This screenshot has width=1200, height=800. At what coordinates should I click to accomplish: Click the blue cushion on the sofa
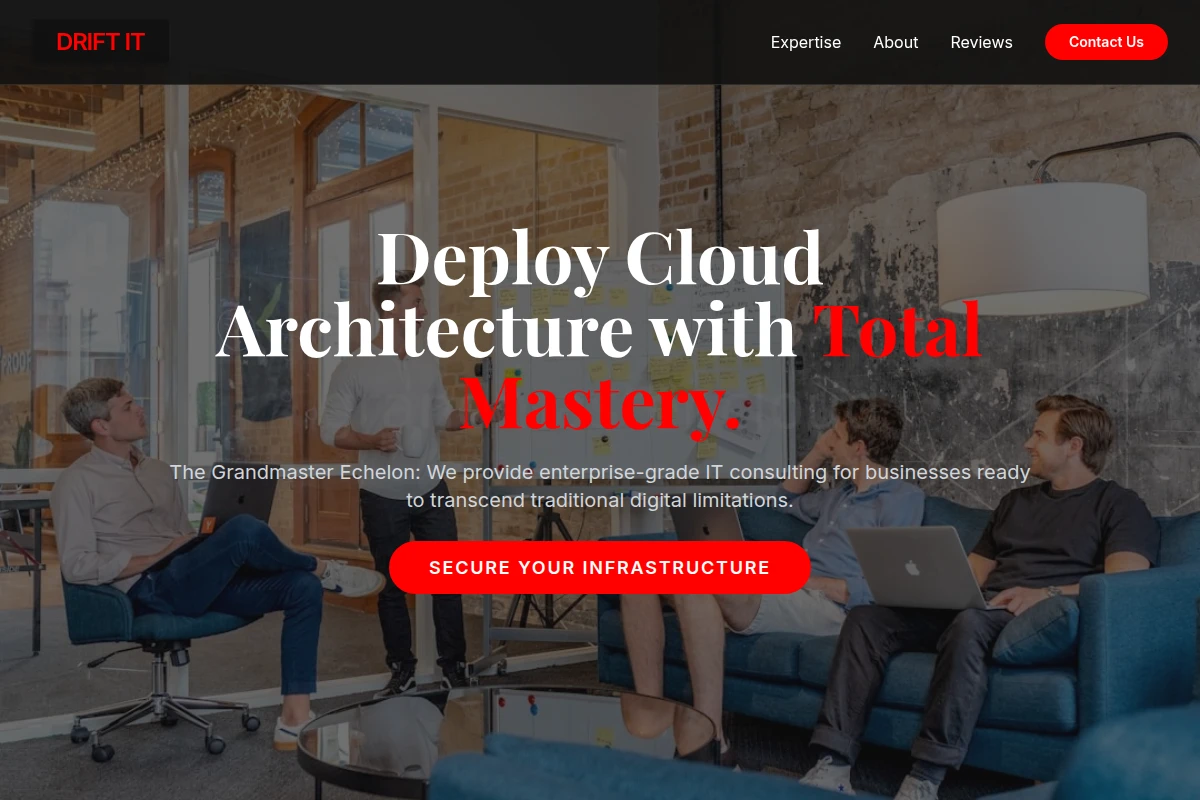coord(1033,630)
